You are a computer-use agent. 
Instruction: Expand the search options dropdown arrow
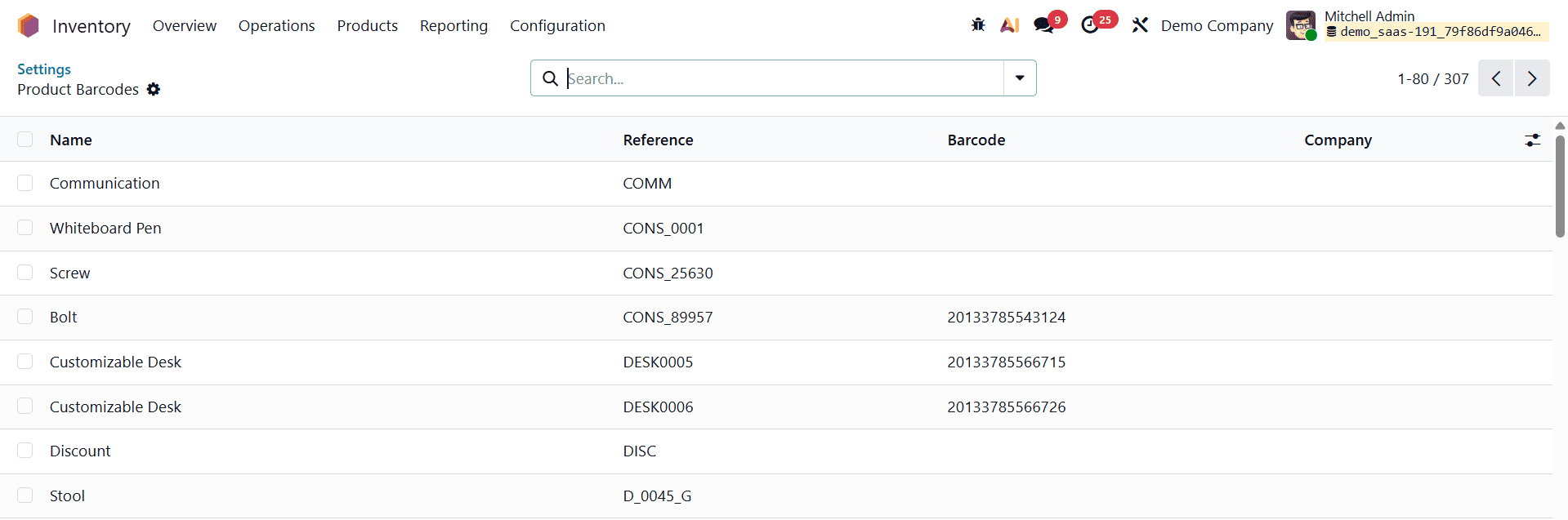click(1020, 78)
